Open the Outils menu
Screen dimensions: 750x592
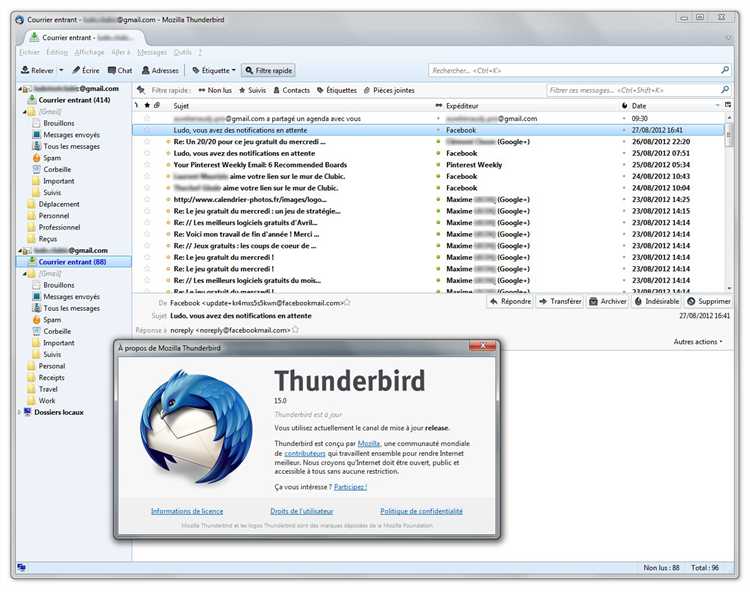click(182, 52)
